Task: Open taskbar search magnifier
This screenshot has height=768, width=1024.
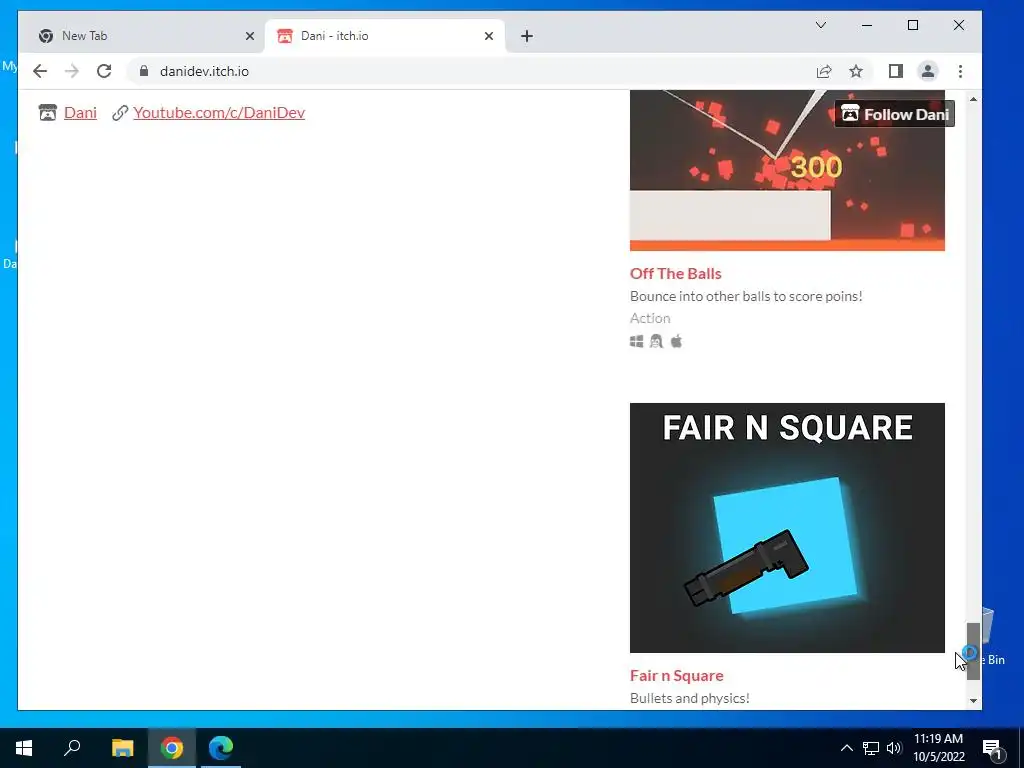Action: [x=72, y=748]
